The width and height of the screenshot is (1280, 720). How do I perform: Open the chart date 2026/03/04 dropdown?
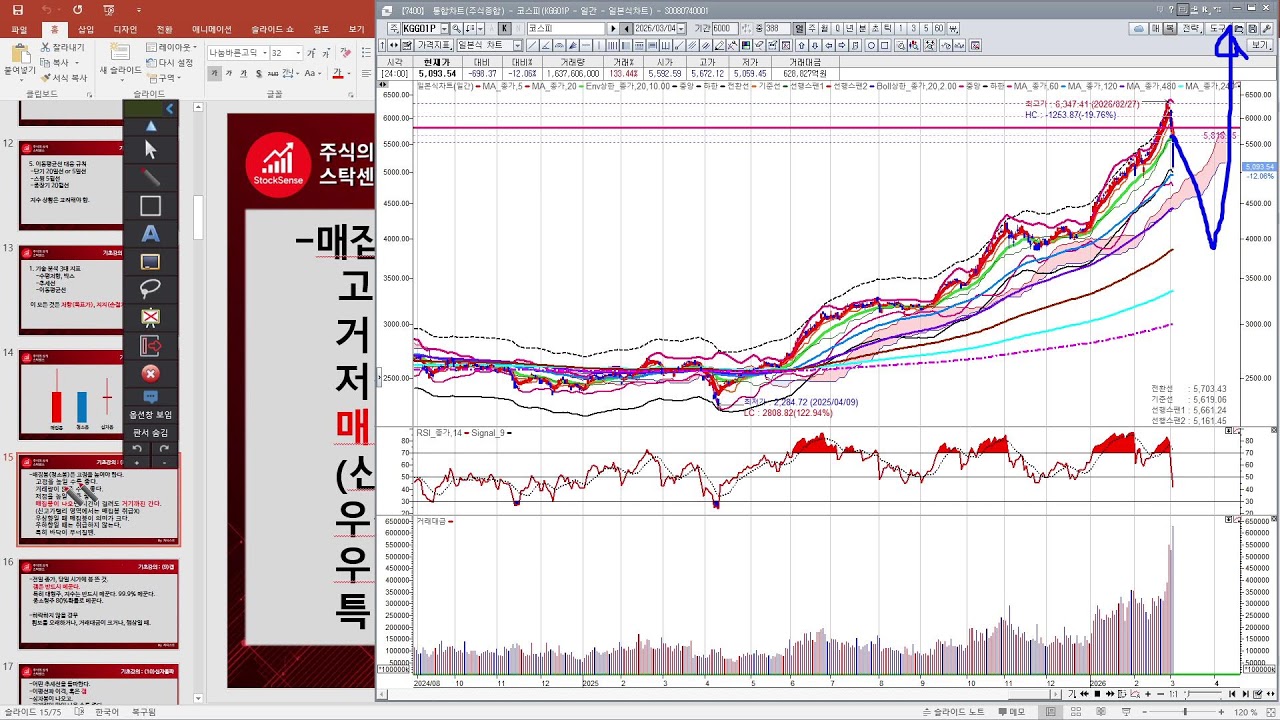681,28
